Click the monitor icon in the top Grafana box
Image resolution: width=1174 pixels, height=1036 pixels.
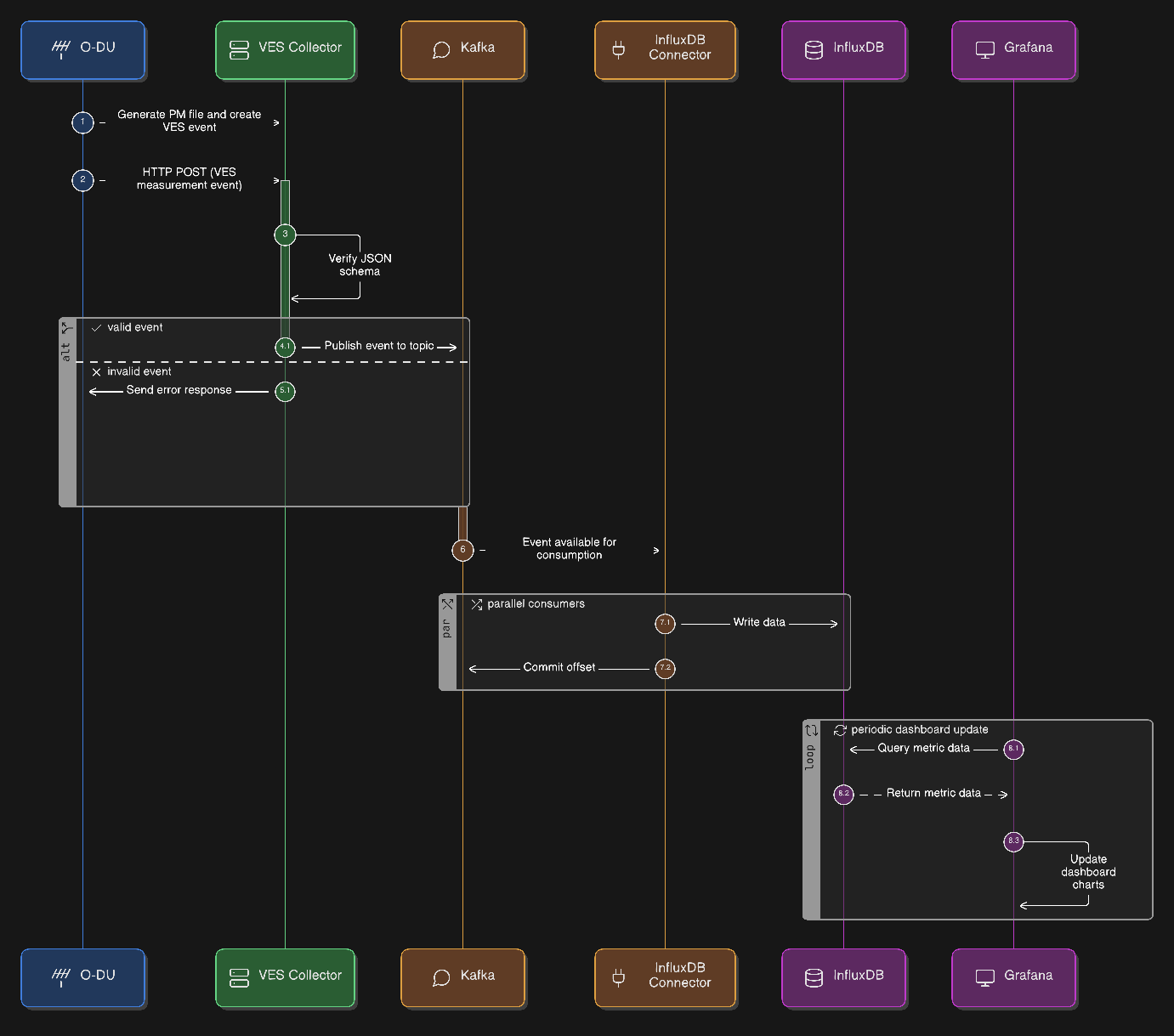985,50
